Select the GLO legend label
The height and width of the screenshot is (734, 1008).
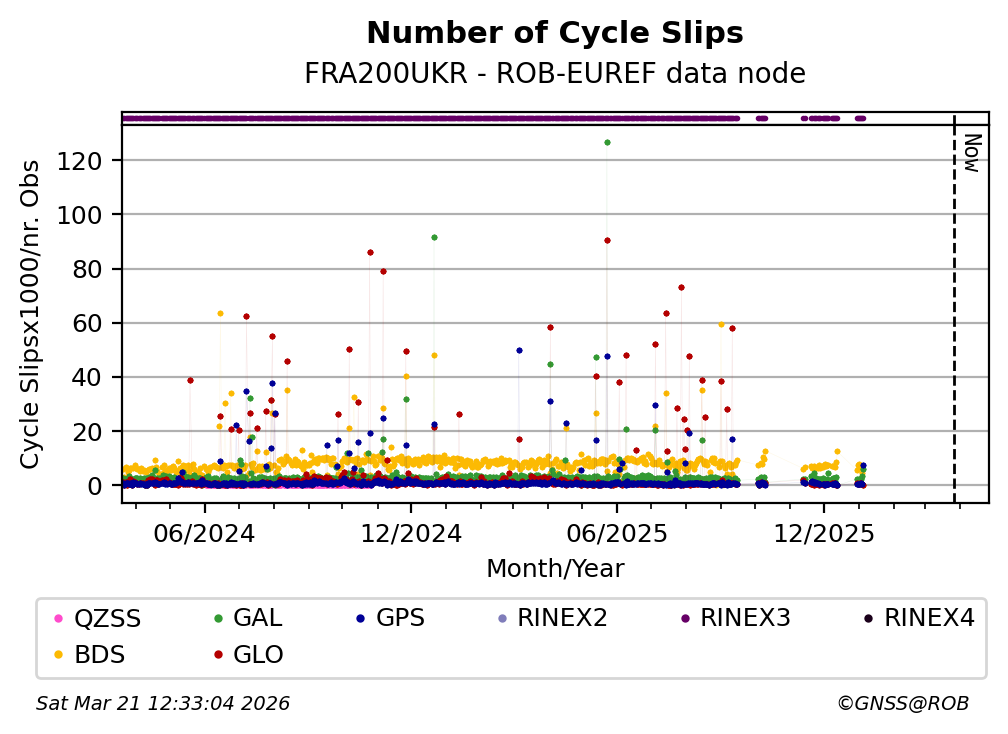point(258,655)
